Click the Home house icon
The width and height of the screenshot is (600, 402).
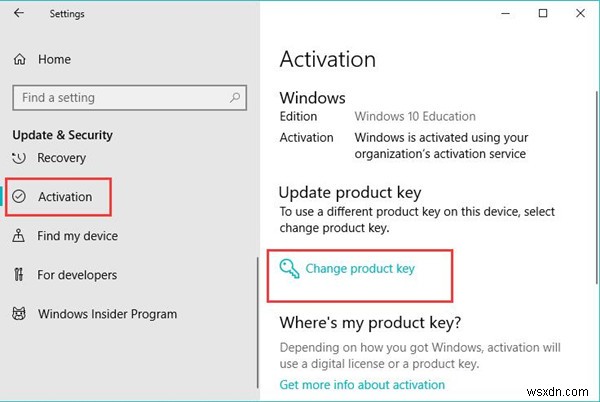[19, 60]
